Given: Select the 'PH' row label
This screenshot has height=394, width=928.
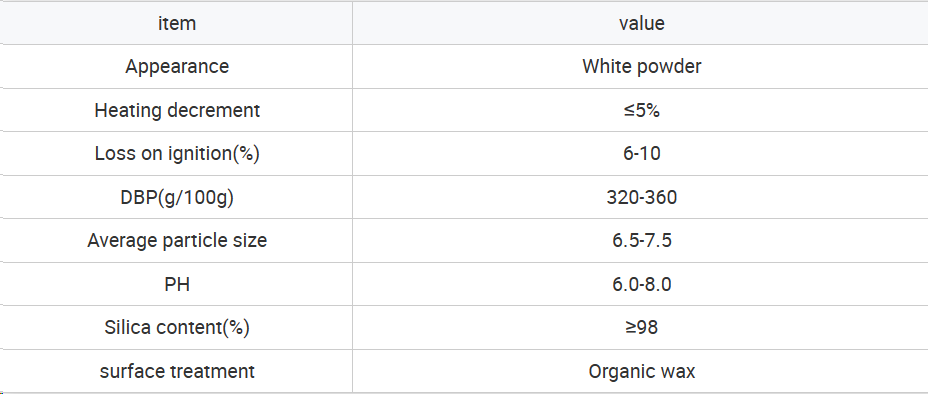Looking at the screenshot, I should click(177, 285).
